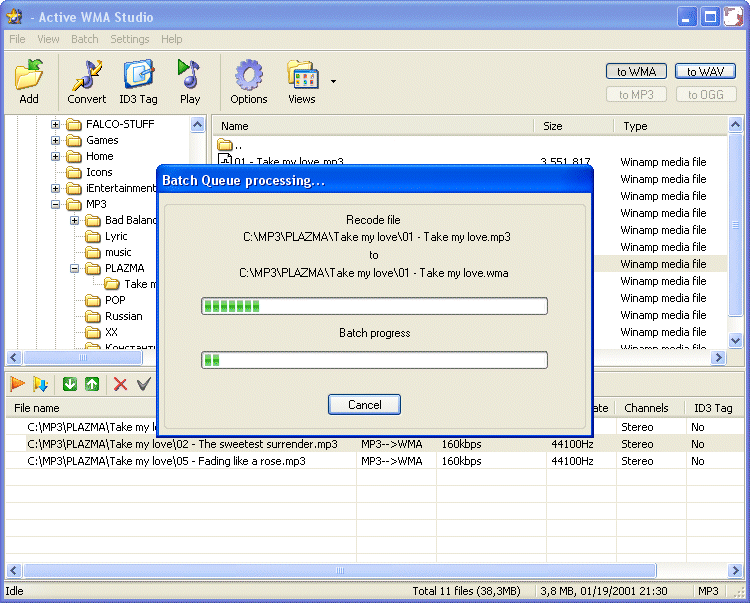Select '02 - The sweetest surrender.mp3' queue row
The image size is (750, 603).
pos(375,444)
